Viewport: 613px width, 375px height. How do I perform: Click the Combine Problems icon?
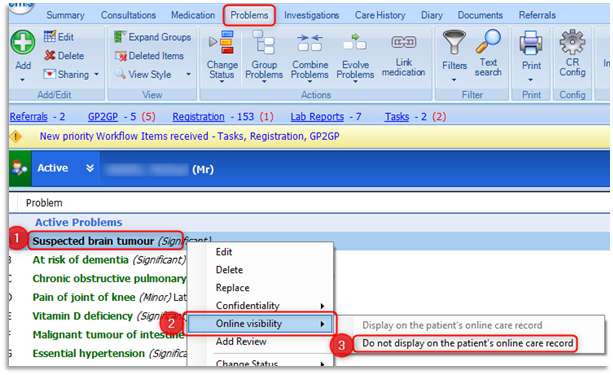click(x=310, y=43)
